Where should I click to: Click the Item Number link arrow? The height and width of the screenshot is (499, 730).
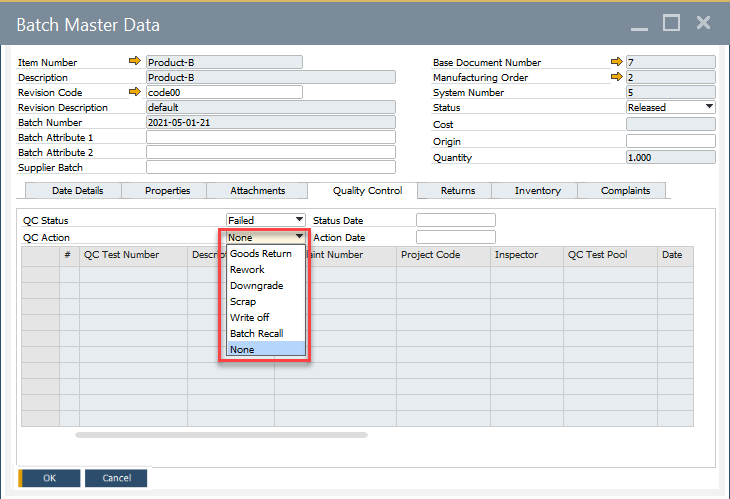pyautogui.click(x=135, y=62)
